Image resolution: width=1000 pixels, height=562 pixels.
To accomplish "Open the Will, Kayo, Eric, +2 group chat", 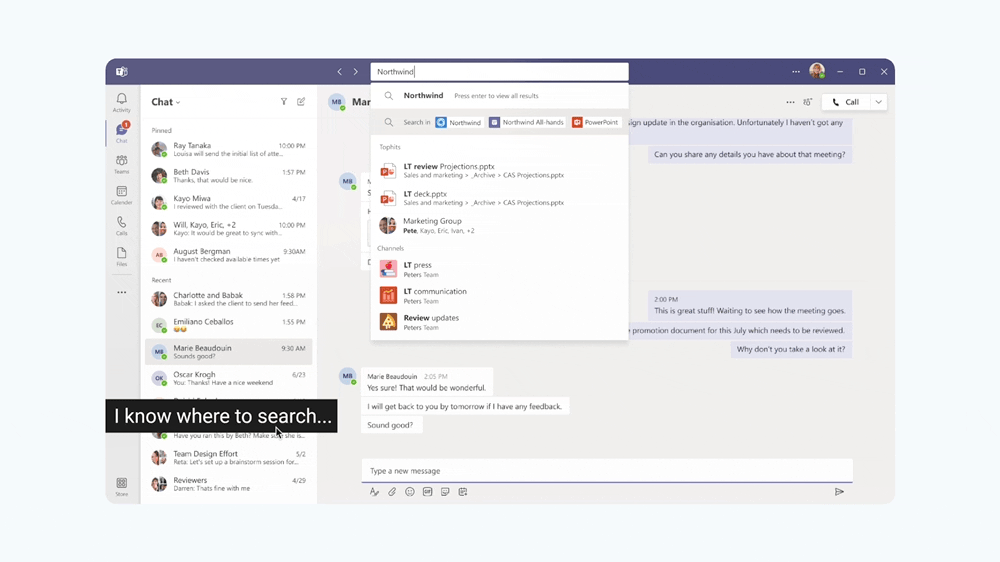I will 228,228.
